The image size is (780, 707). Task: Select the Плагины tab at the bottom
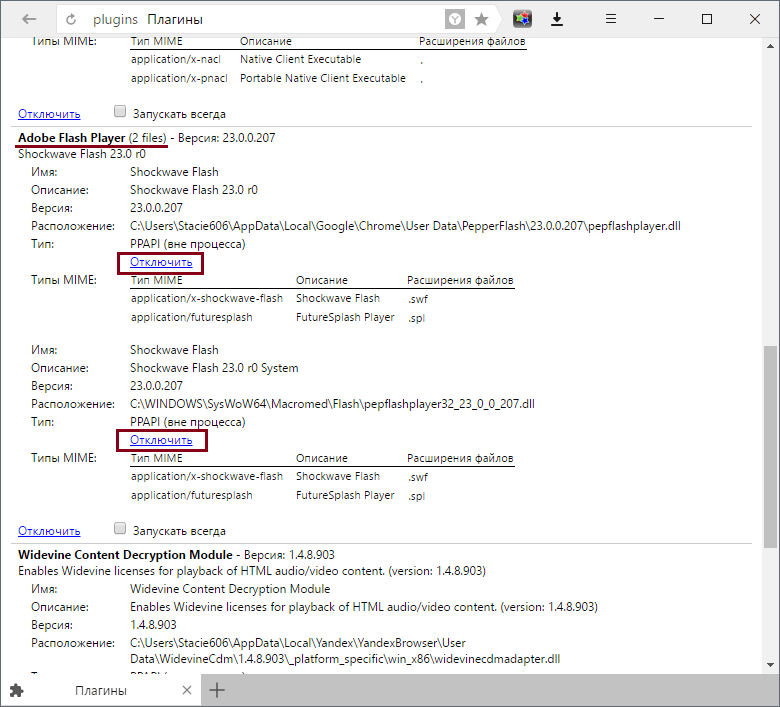click(100, 690)
